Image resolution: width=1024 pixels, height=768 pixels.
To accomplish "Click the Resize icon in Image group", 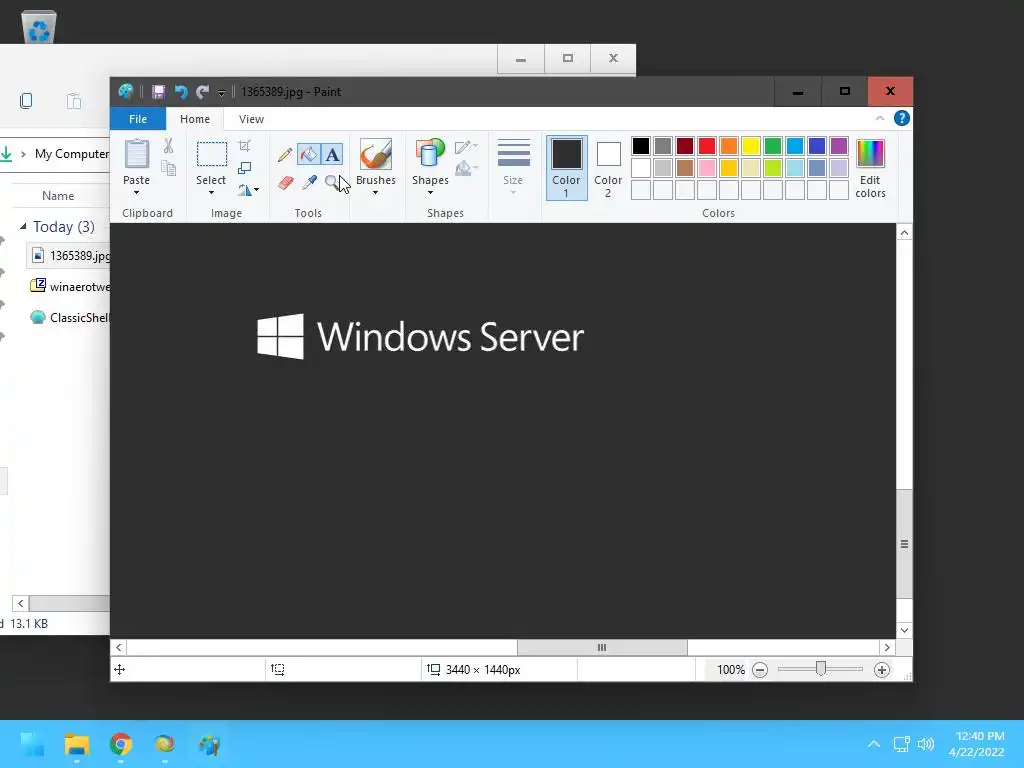I will pyautogui.click(x=244, y=168).
